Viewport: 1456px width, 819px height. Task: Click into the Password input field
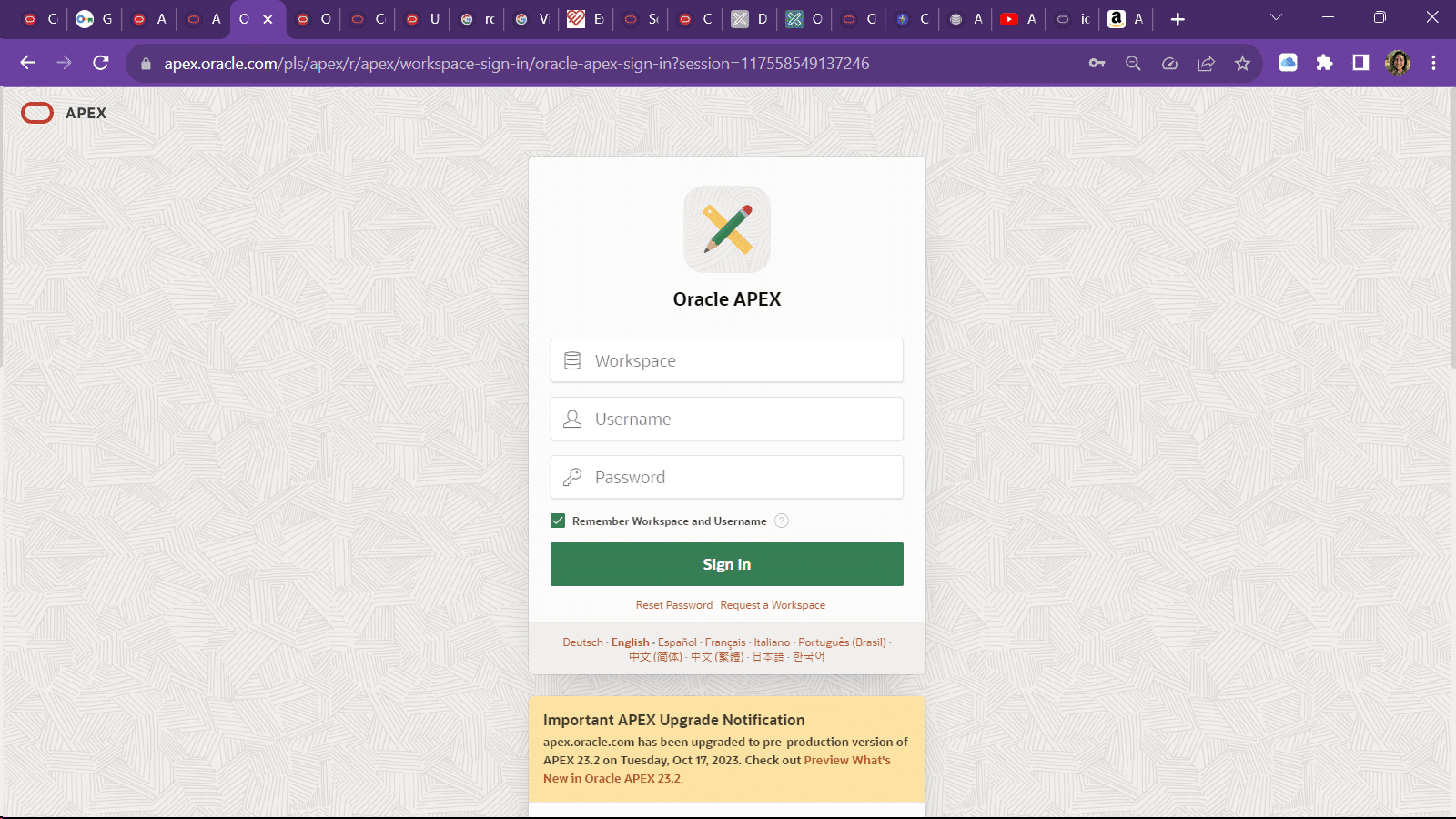(x=727, y=477)
